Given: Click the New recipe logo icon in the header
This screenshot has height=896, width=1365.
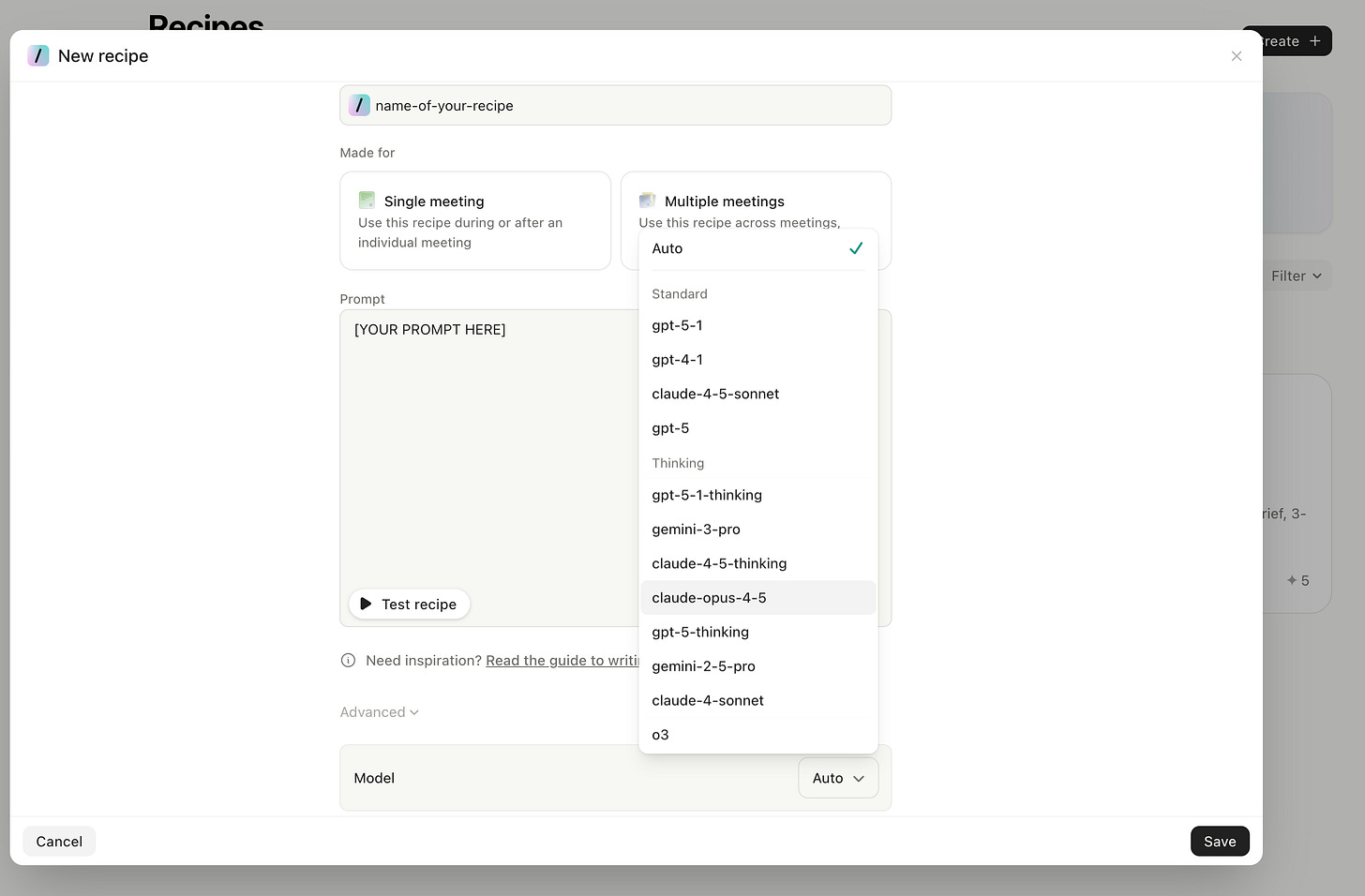Looking at the screenshot, I should coord(38,55).
